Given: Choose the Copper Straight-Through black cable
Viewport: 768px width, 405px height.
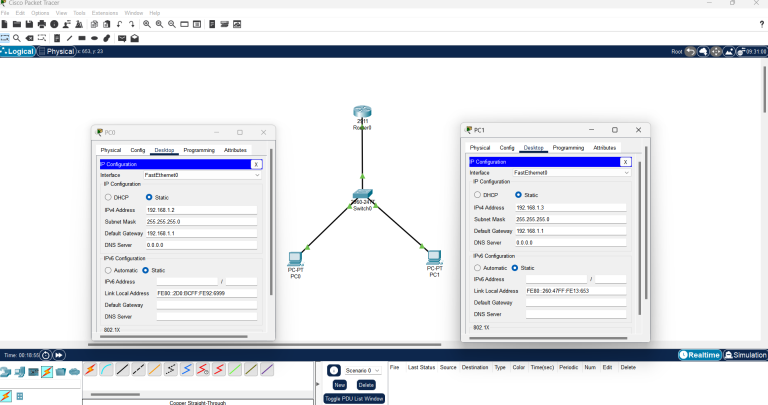Looking at the screenshot, I should pos(122,370).
